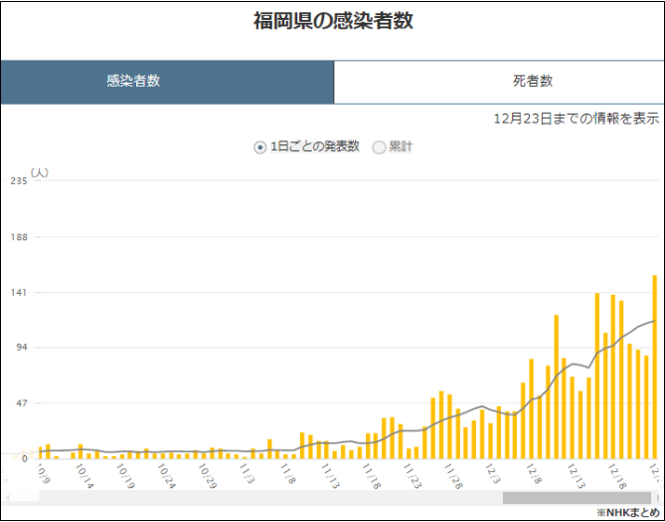Click the 12/3 date label on axis
The image size is (665, 522).
[493, 475]
